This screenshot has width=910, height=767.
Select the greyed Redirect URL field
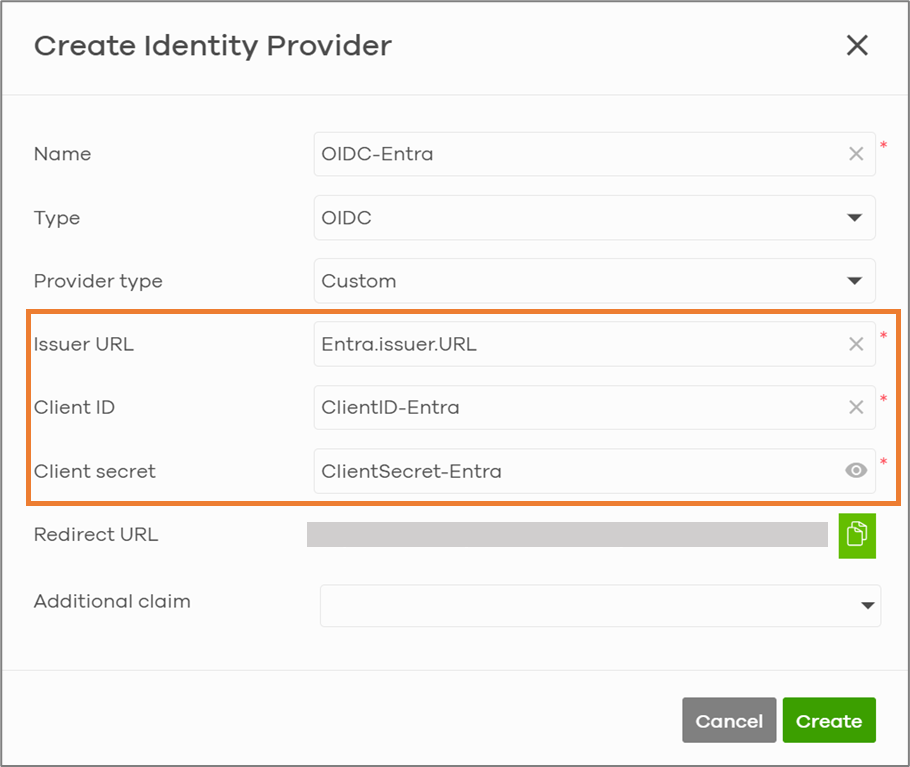coord(567,534)
